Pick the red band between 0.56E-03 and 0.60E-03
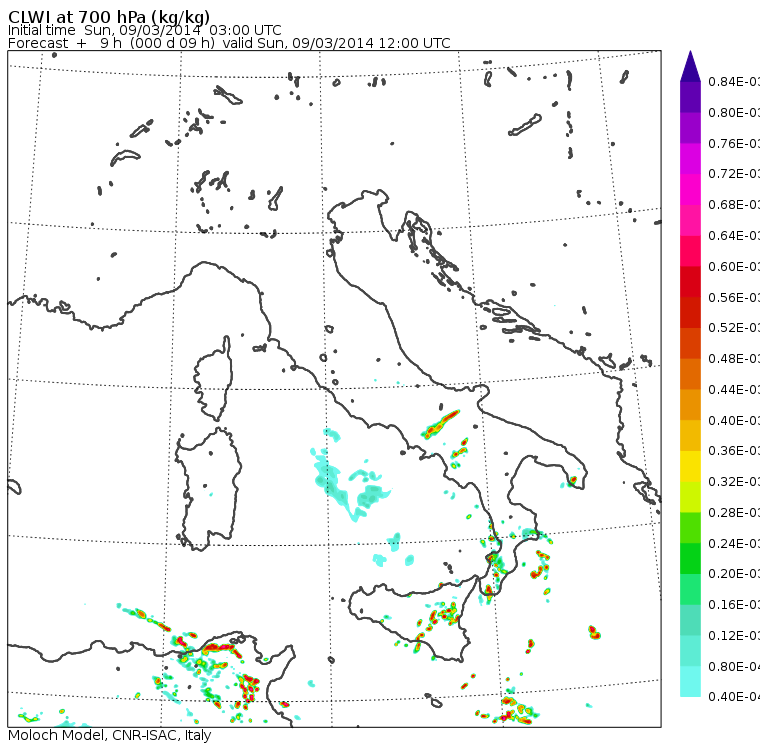 (690, 282)
